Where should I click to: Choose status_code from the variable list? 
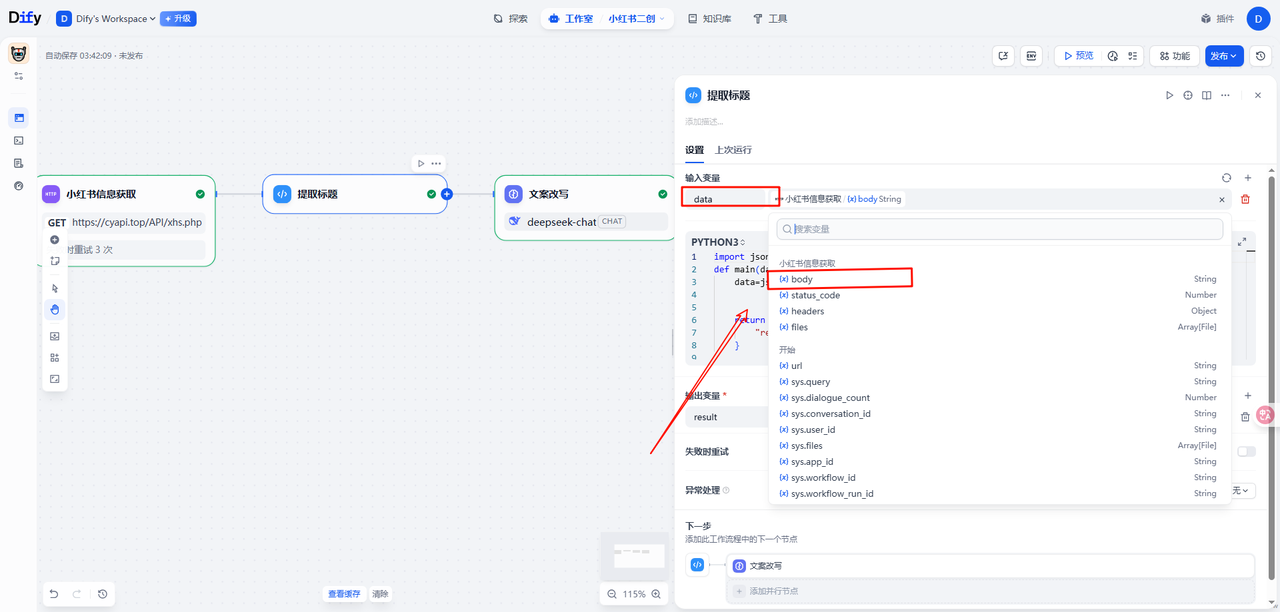[x=815, y=295]
